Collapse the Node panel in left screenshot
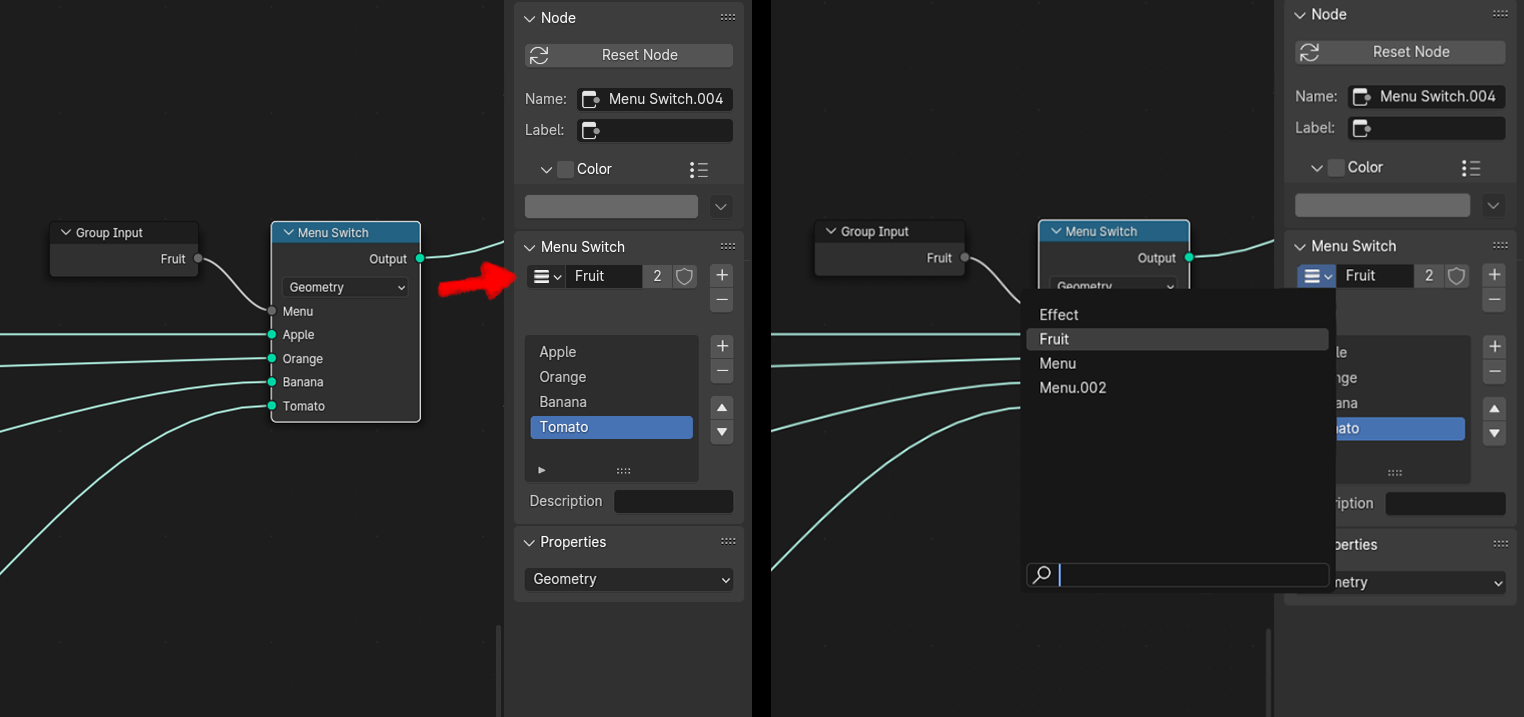The image size is (1524, 717). [529, 18]
